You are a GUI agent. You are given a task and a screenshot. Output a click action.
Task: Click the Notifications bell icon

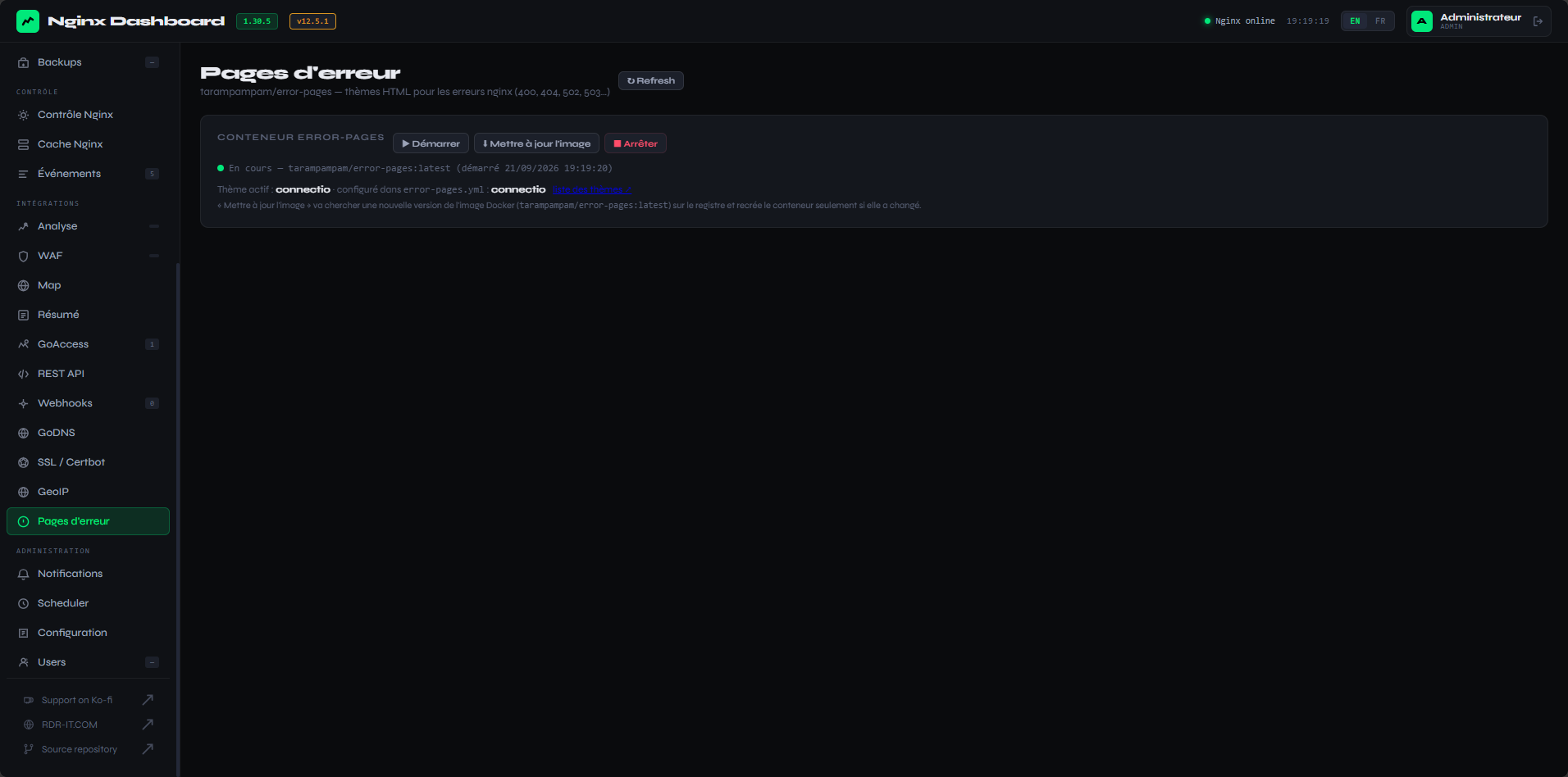pos(24,574)
